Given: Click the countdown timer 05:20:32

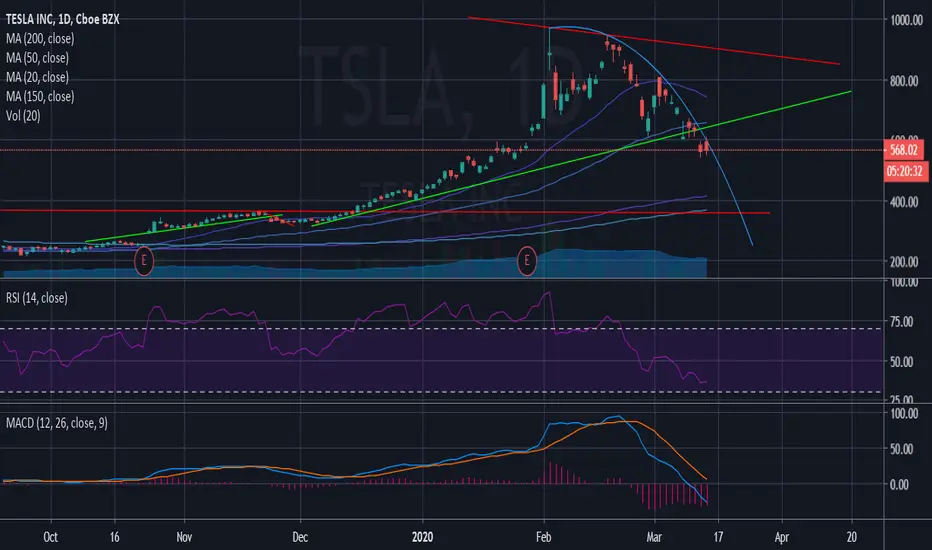Looking at the screenshot, I should (905, 171).
